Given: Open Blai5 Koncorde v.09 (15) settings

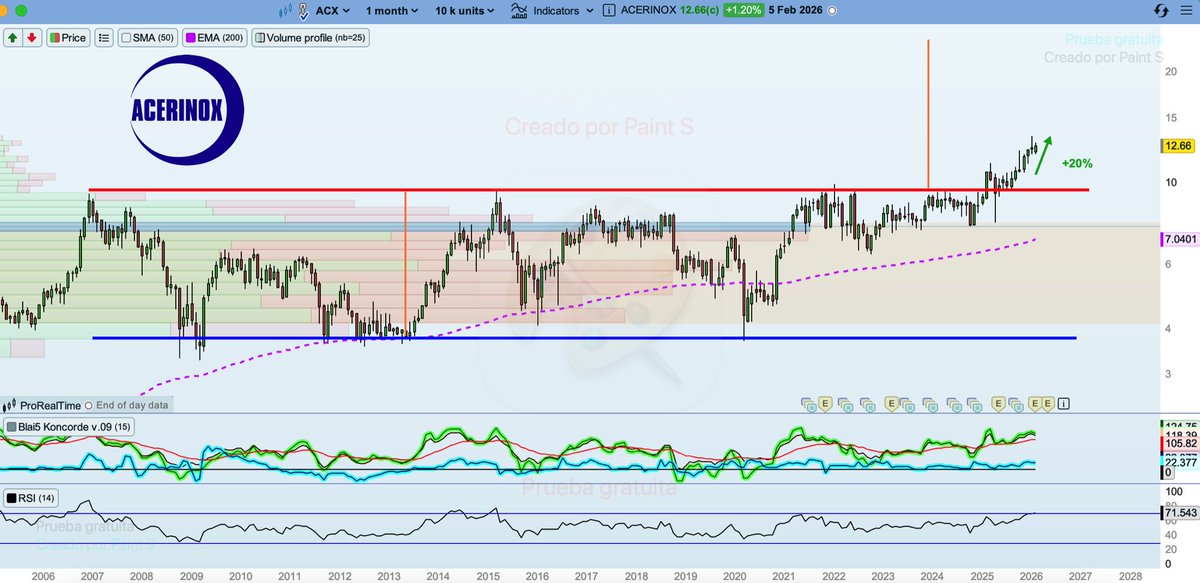Looking at the screenshot, I should [x=68, y=427].
